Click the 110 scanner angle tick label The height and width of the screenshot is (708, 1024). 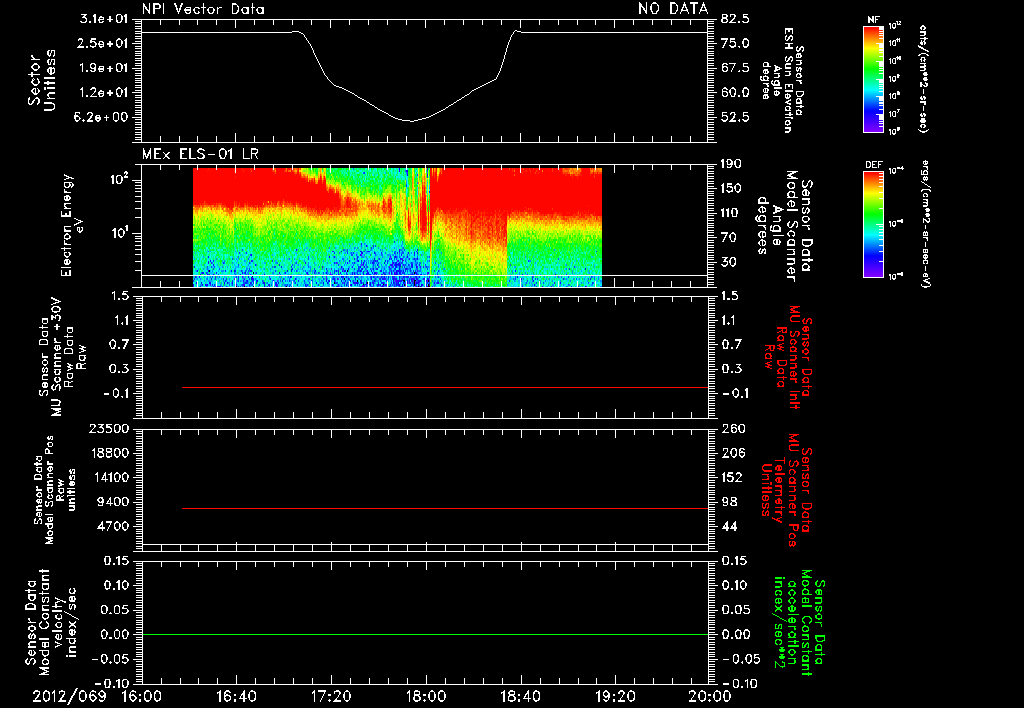pos(731,213)
